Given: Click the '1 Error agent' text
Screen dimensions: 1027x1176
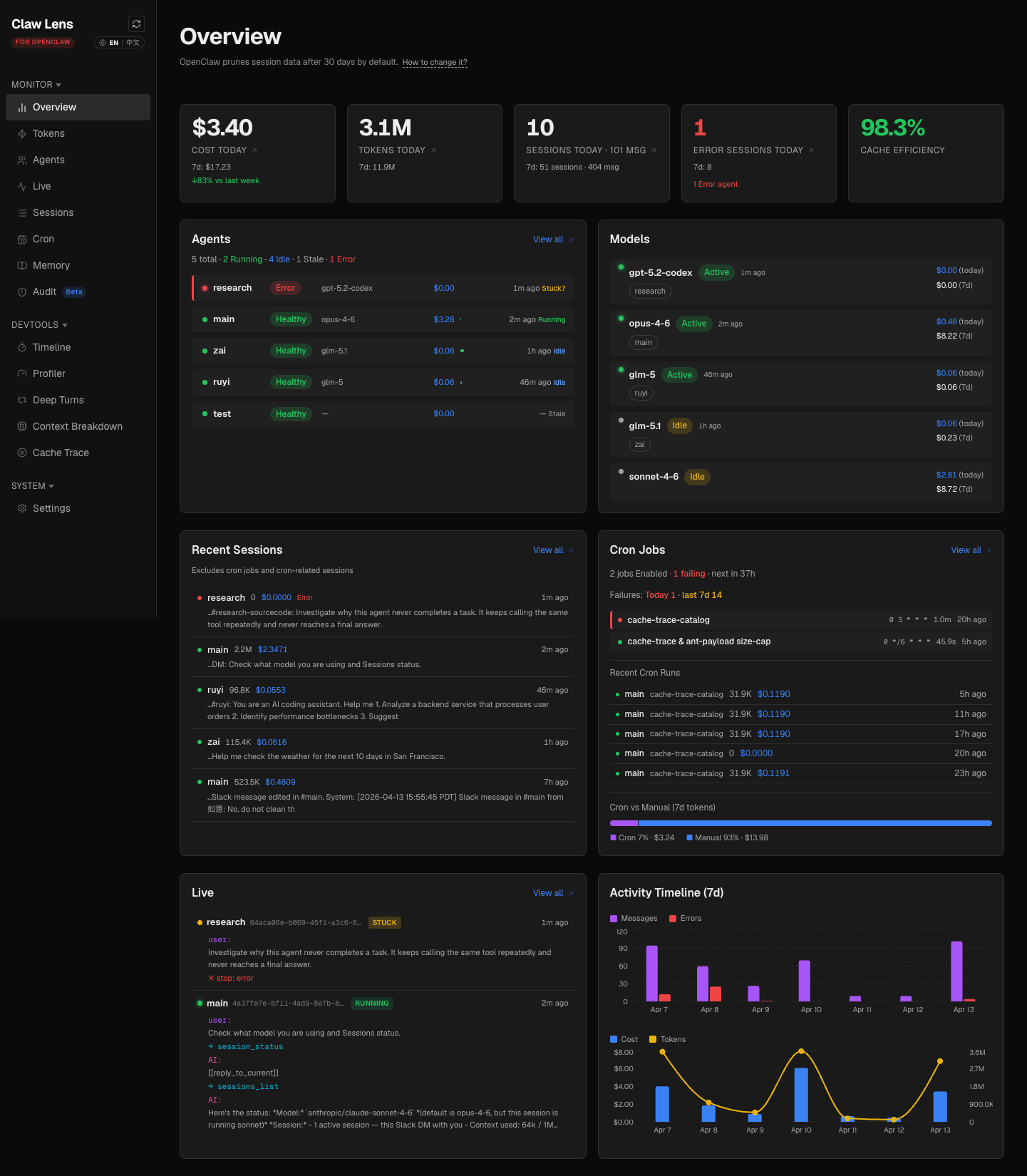Looking at the screenshot, I should point(716,185).
